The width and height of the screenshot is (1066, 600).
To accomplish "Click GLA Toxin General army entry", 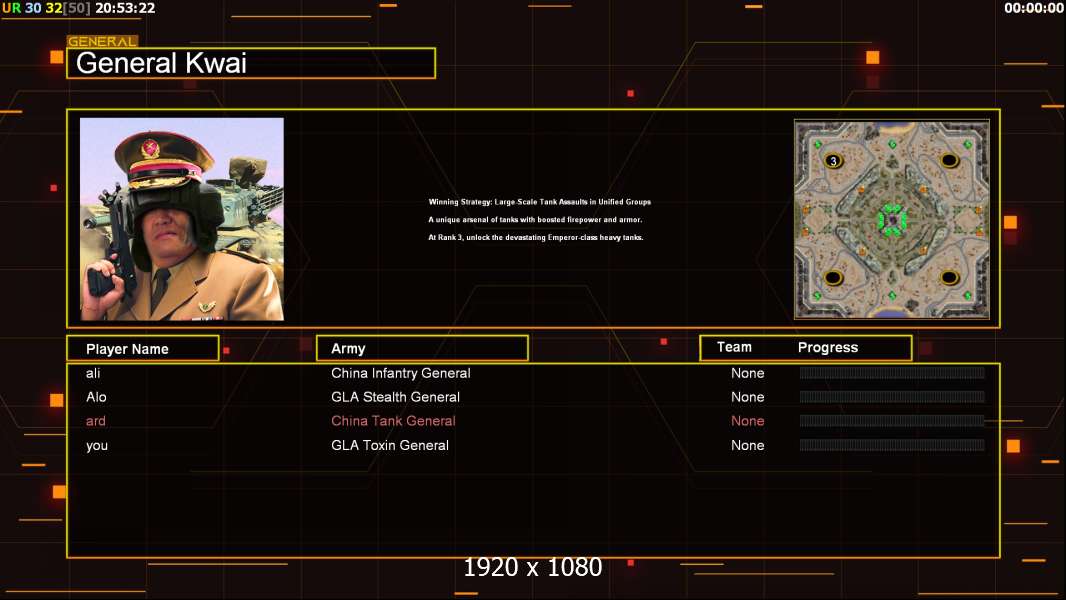I will [390, 445].
